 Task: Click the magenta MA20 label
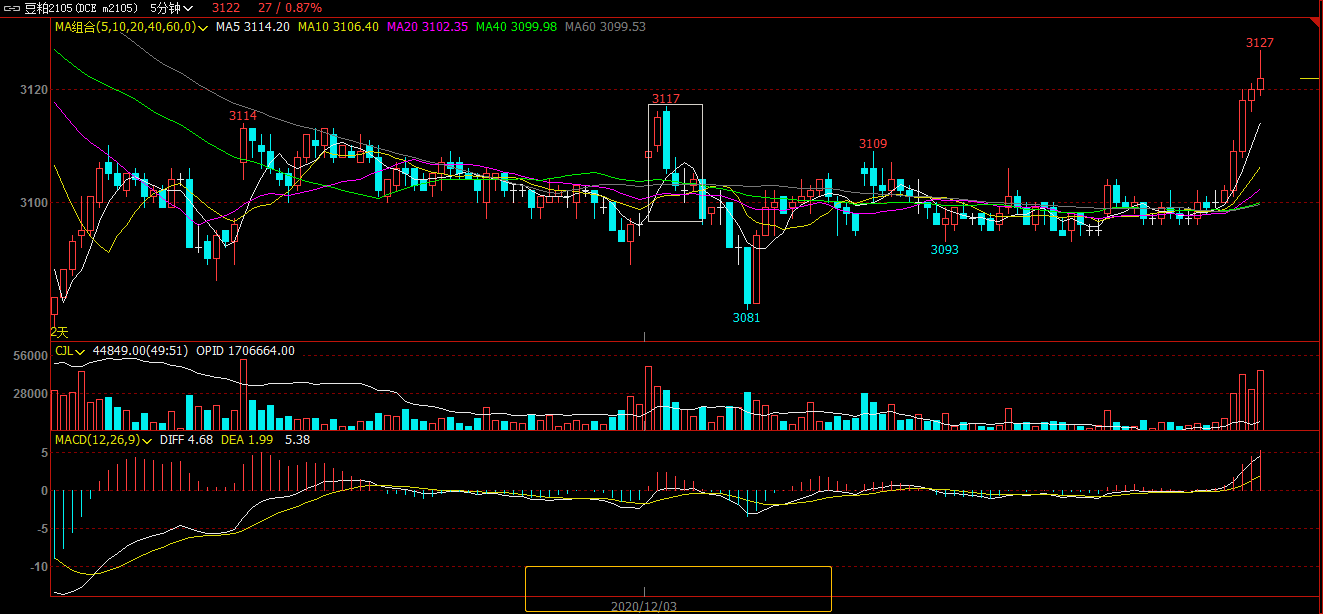[x=427, y=27]
